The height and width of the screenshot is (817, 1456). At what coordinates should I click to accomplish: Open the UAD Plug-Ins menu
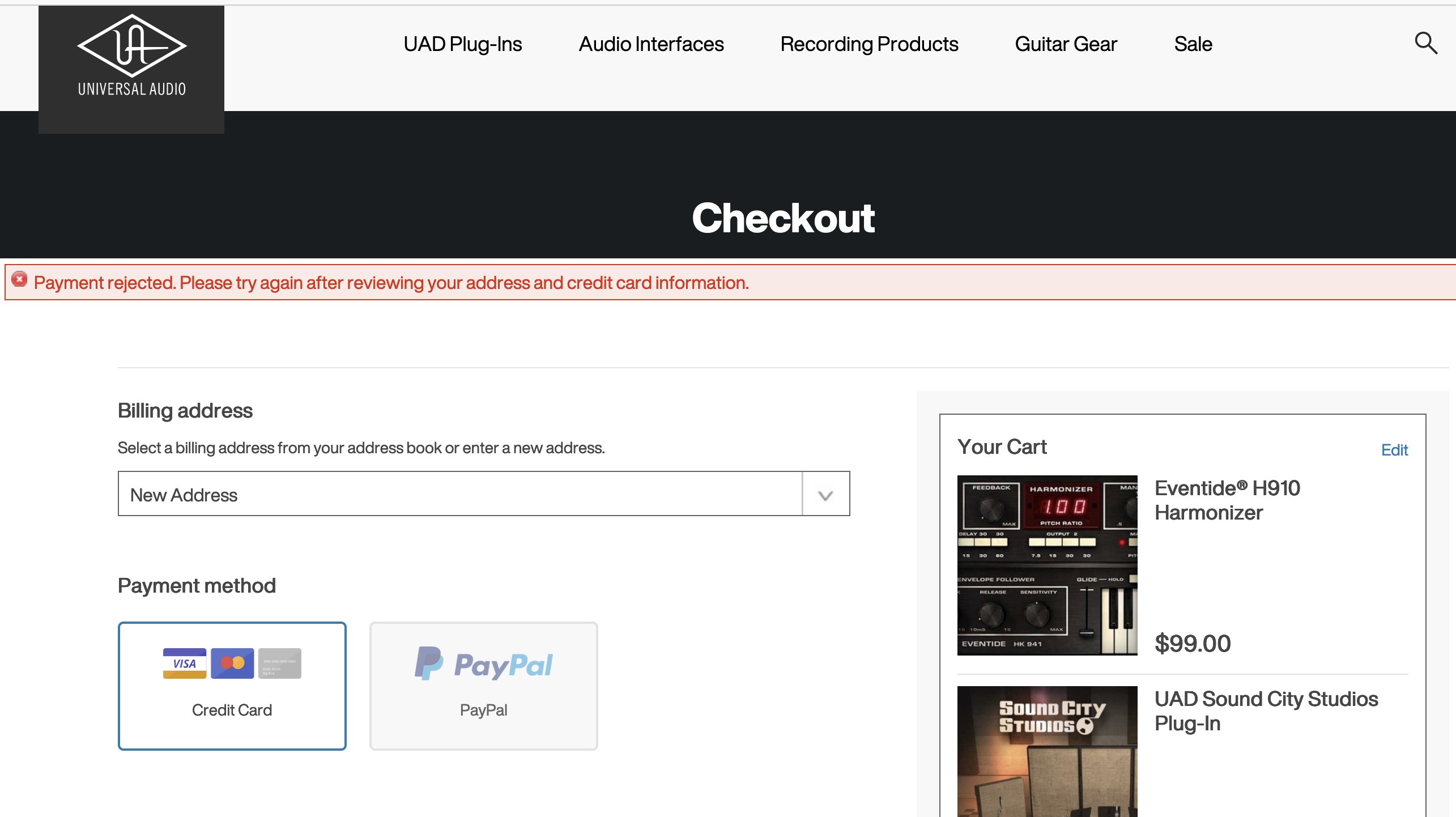[x=462, y=44]
